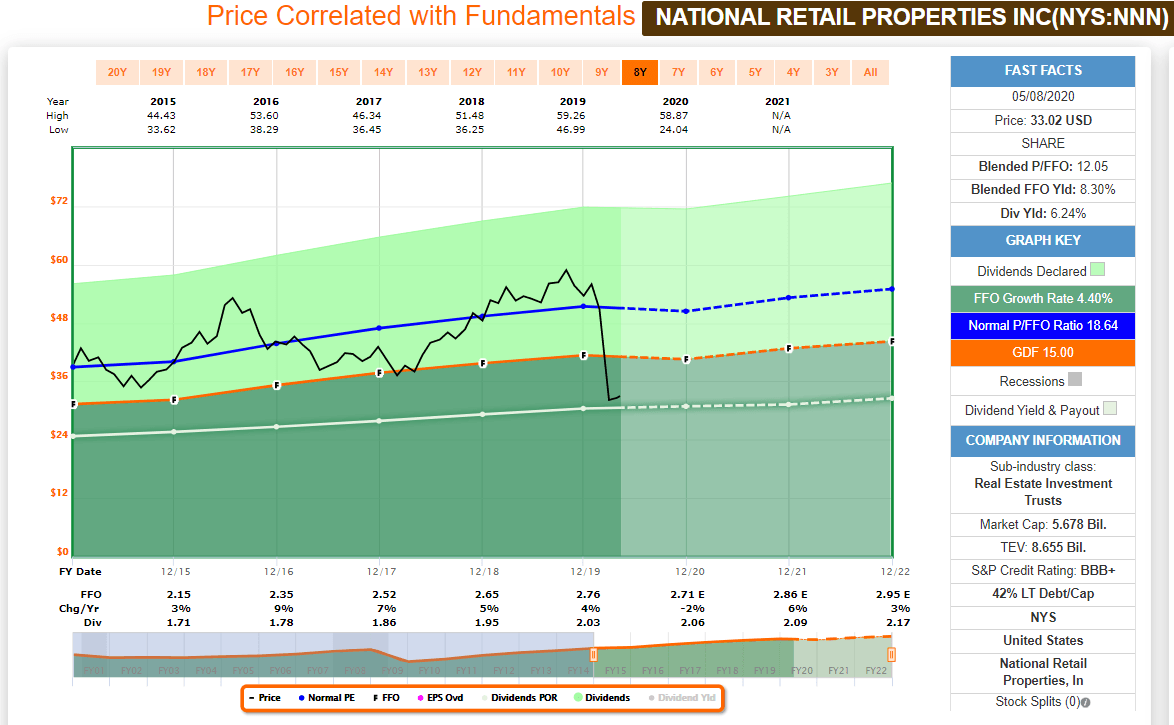Click the GDF 15.00 graph key entry

coord(1042,352)
